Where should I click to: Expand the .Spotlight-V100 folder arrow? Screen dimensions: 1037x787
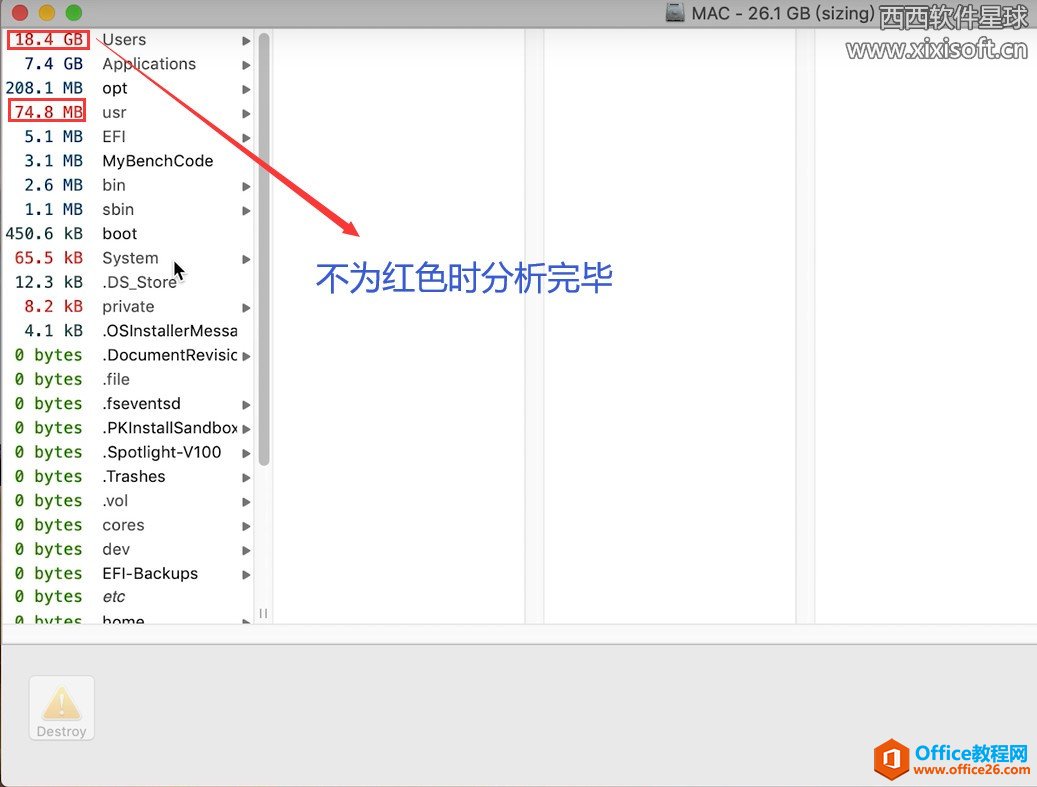246,453
